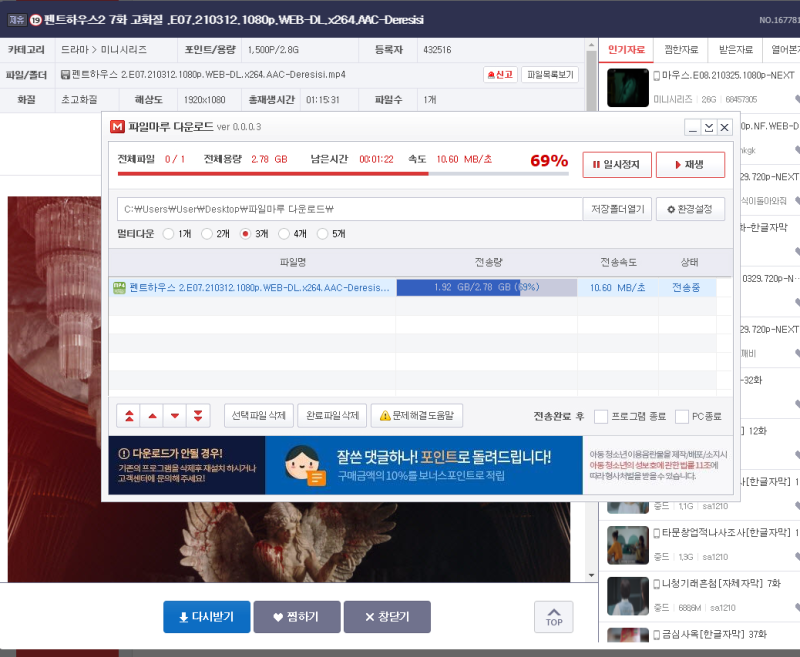Click the 1920x1080 resolution value
The width and height of the screenshot is (800, 657).
pyautogui.click(x=204, y=100)
